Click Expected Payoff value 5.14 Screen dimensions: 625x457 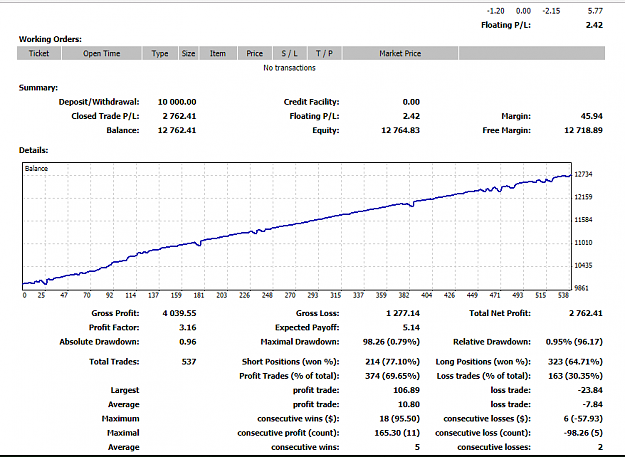[x=411, y=328]
